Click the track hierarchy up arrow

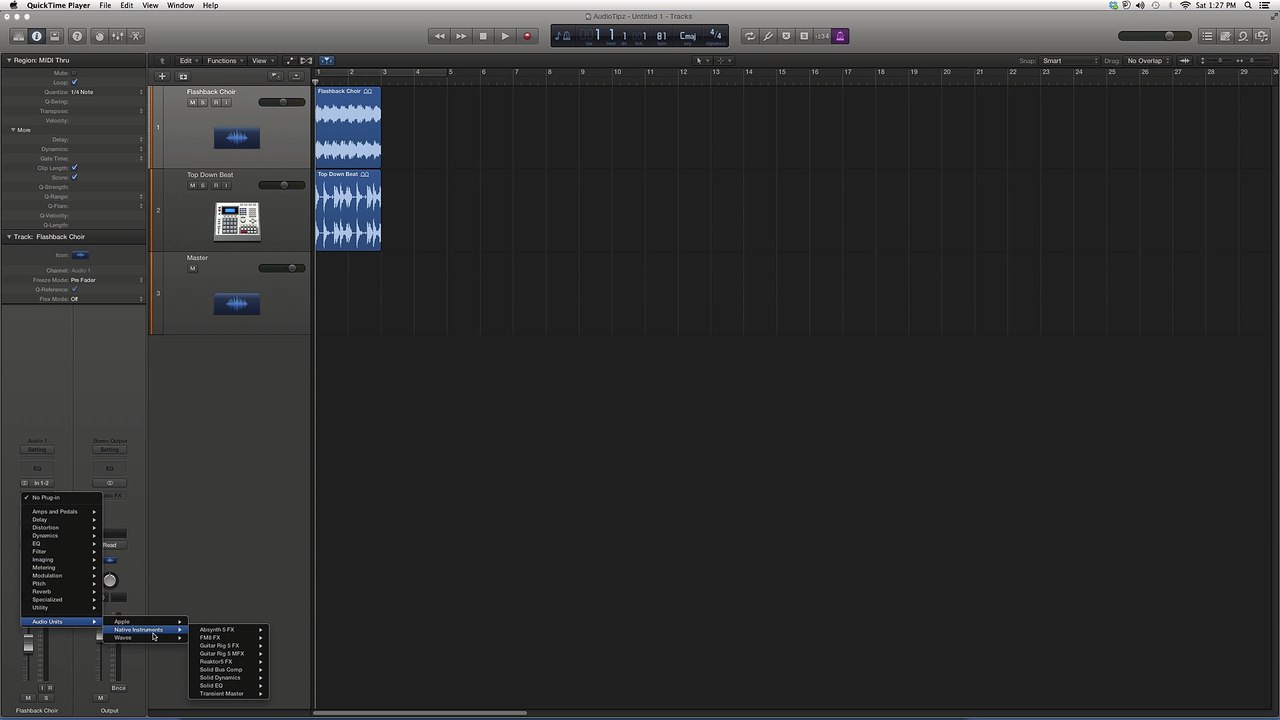tap(162, 60)
